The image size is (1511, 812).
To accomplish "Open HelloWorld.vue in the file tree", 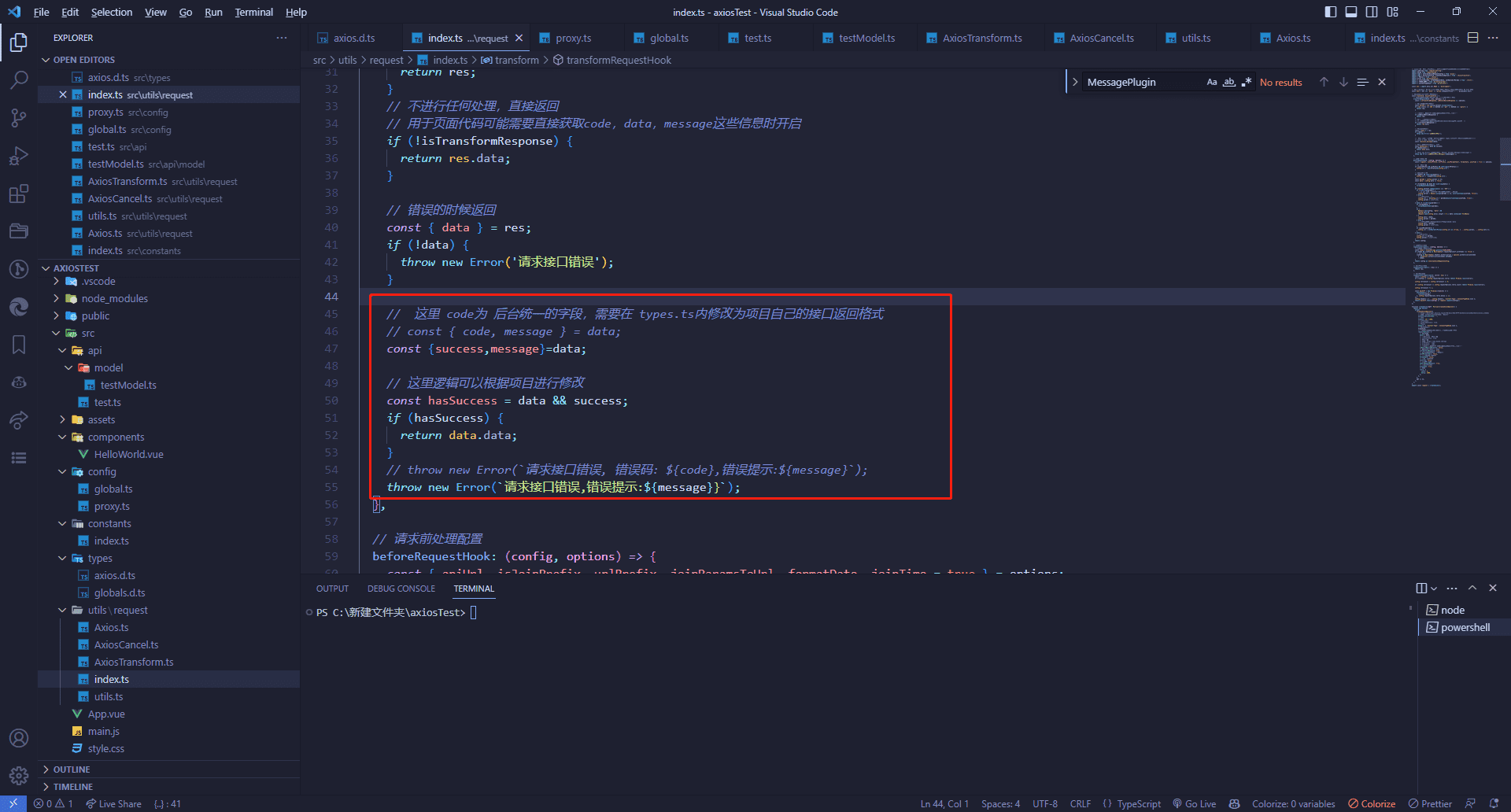I will point(129,454).
